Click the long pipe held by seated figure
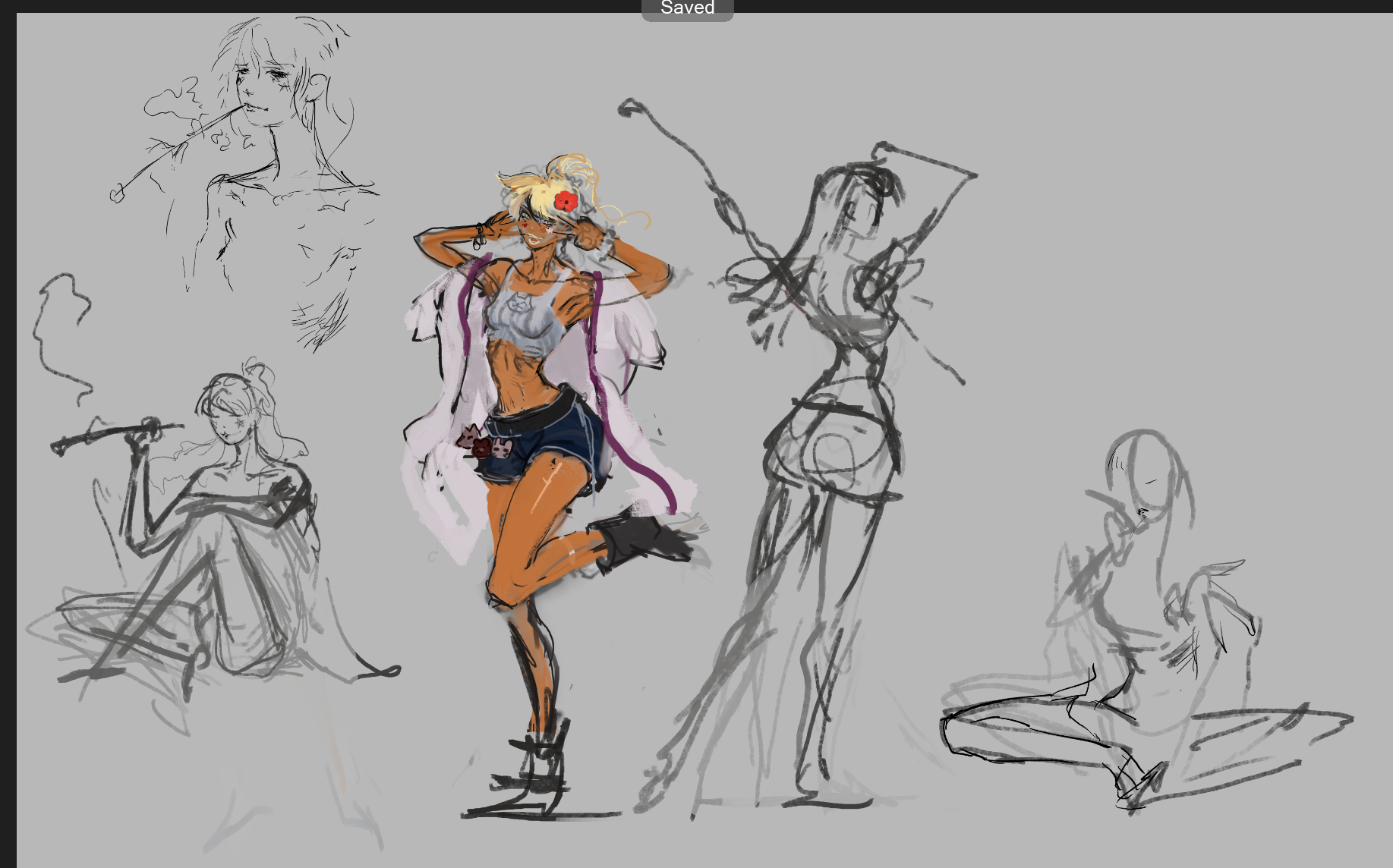 (114, 436)
